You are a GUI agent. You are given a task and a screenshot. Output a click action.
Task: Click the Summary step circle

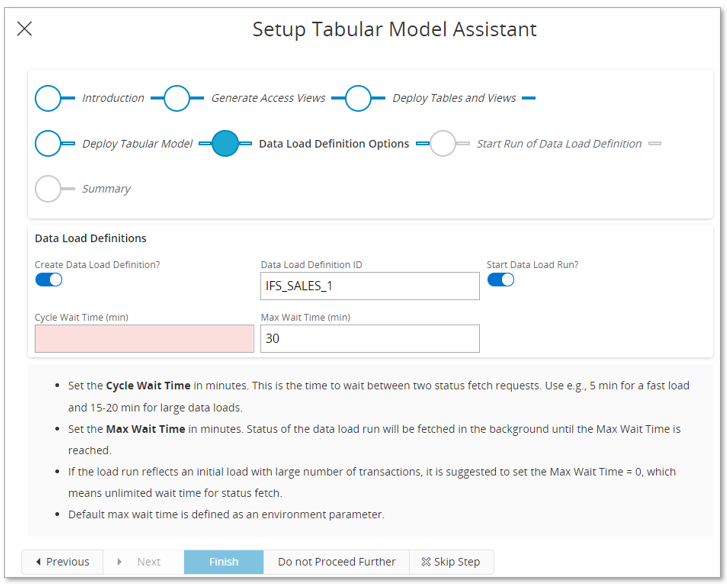(48, 188)
